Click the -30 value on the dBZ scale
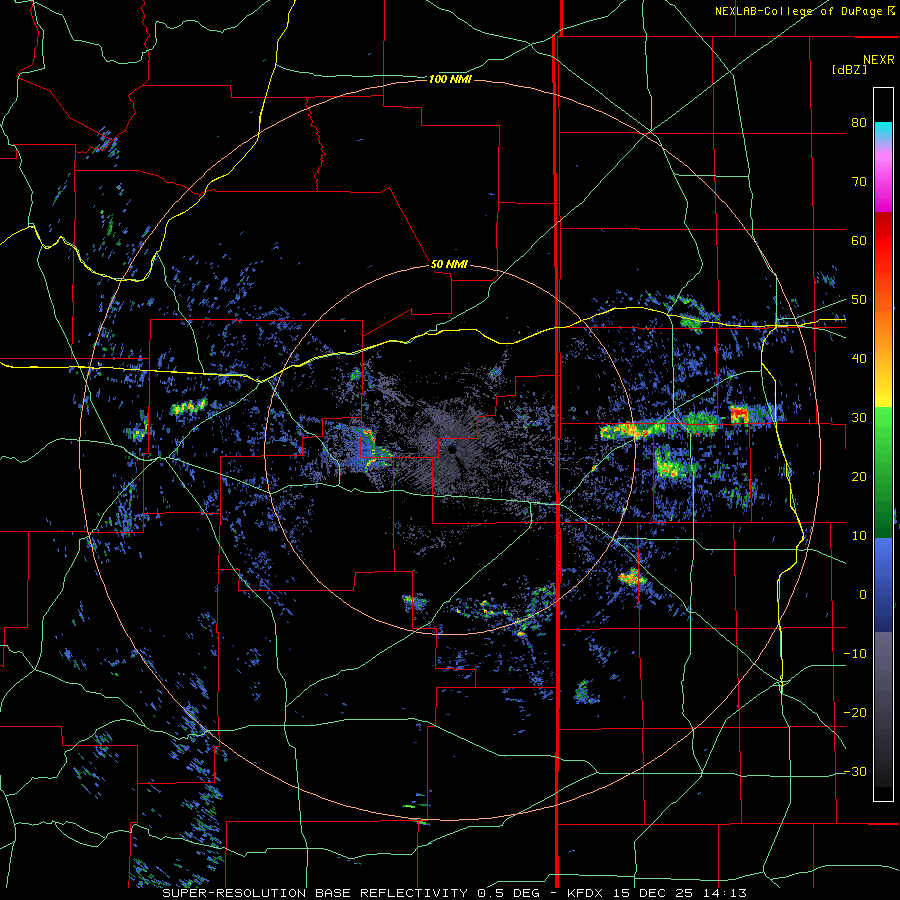This screenshot has width=900, height=900. 855,772
